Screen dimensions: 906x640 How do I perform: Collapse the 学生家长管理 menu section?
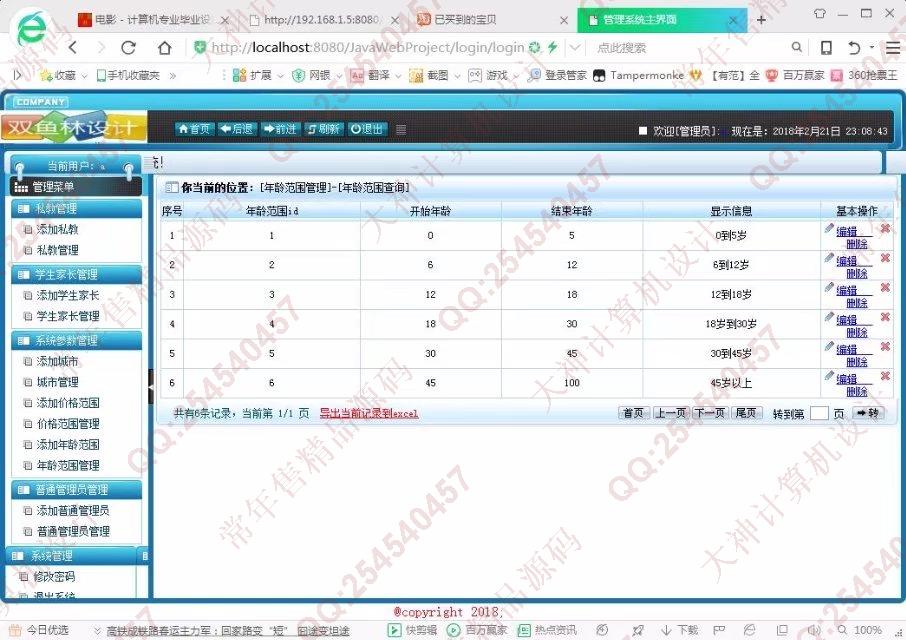[76, 274]
